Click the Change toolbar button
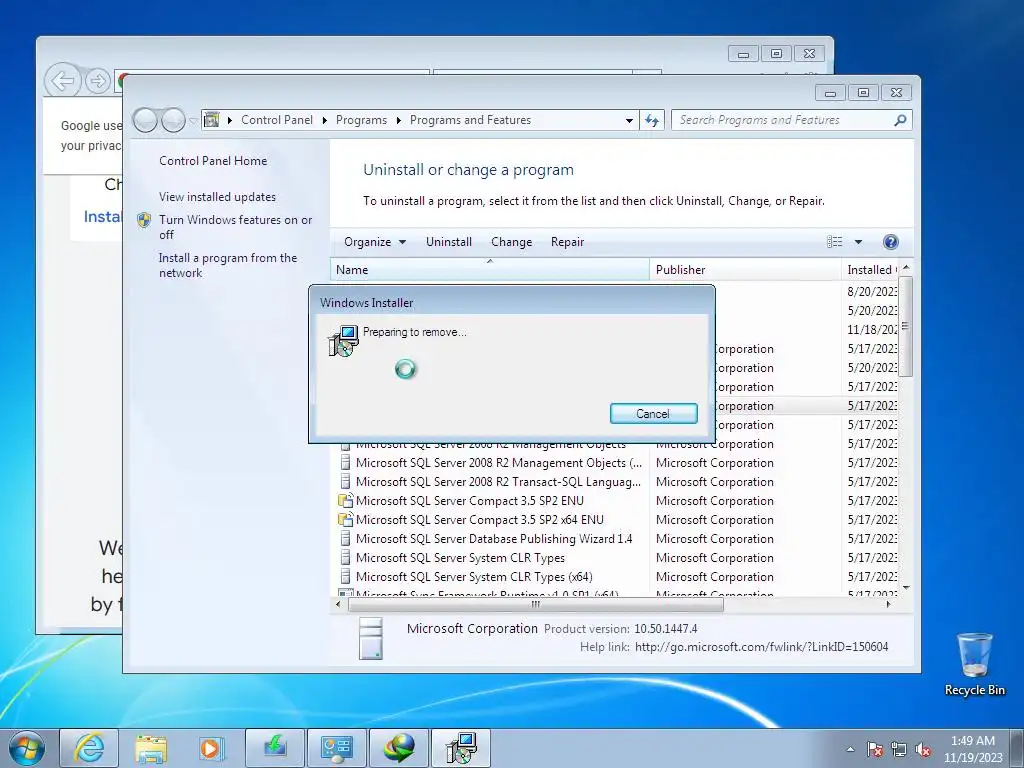Viewport: 1024px width, 768px height. pyautogui.click(x=511, y=242)
